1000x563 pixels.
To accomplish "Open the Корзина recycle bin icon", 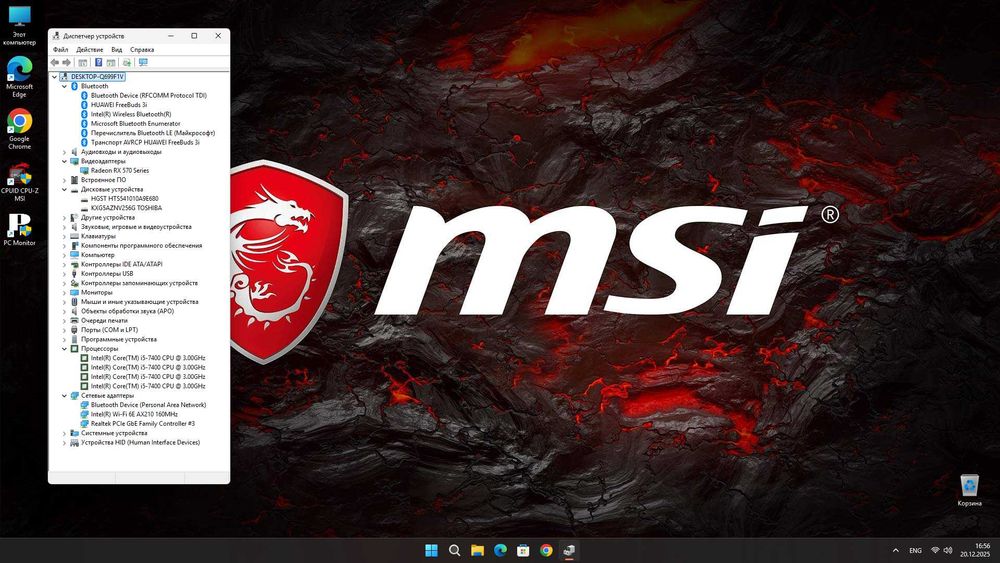I will (x=969, y=490).
